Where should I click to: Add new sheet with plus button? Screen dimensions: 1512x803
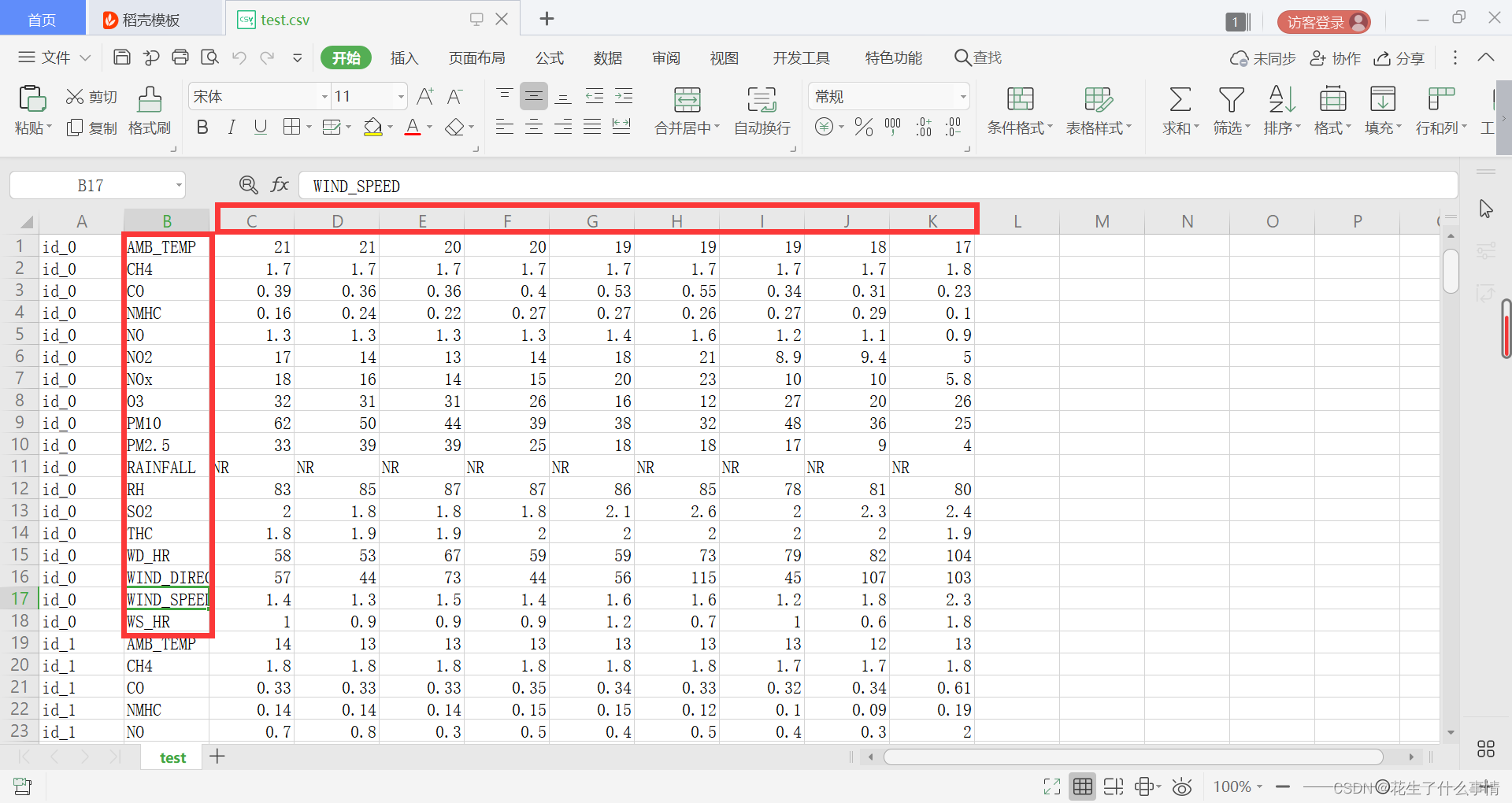(x=217, y=757)
